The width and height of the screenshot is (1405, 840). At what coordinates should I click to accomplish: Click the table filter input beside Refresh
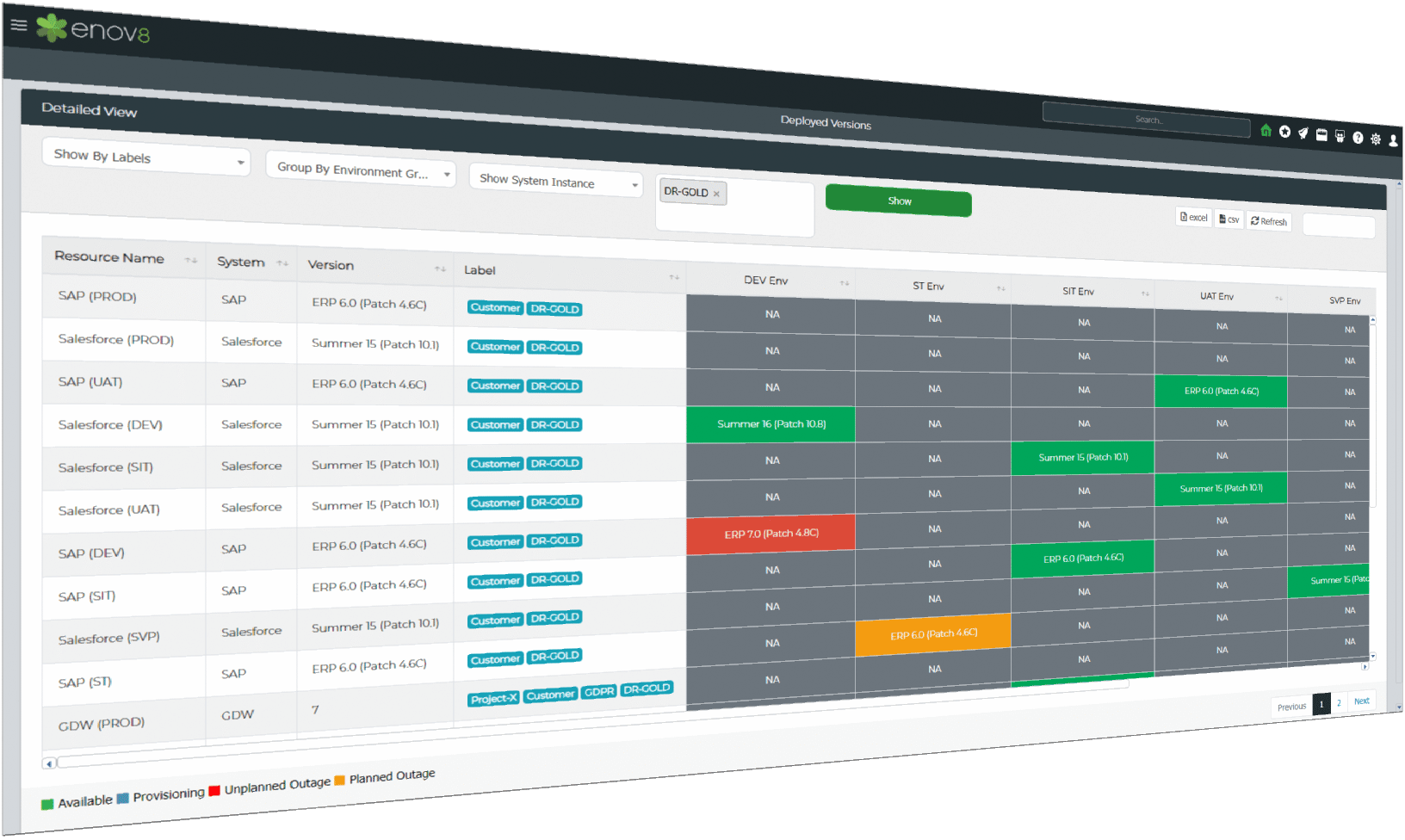[1338, 225]
